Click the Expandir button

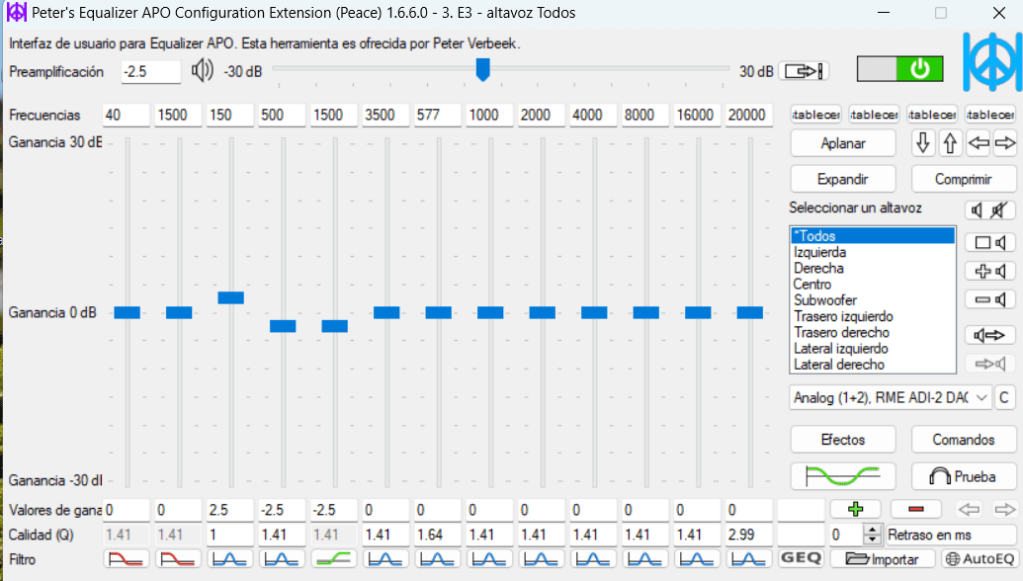pyautogui.click(x=844, y=180)
